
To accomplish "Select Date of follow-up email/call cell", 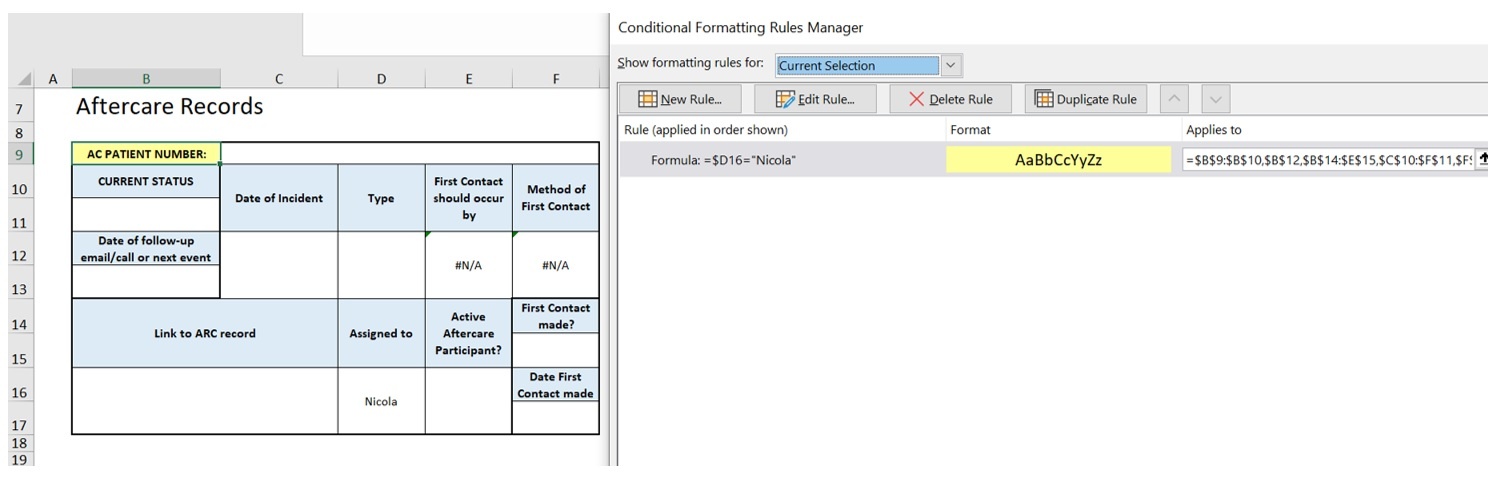I will click(146, 249).
